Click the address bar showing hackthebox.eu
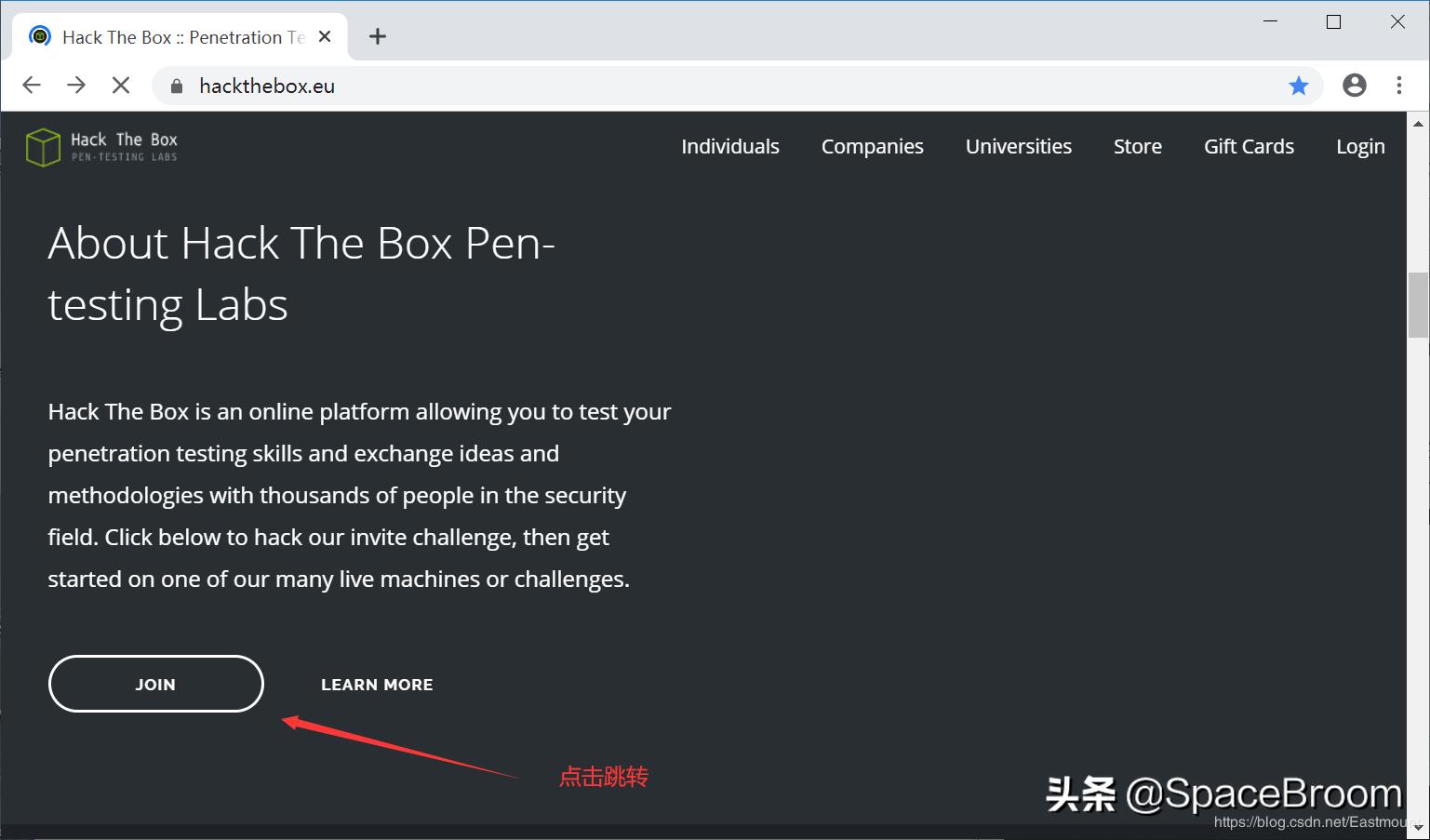The image size is (1430, 840). point(265,85)
